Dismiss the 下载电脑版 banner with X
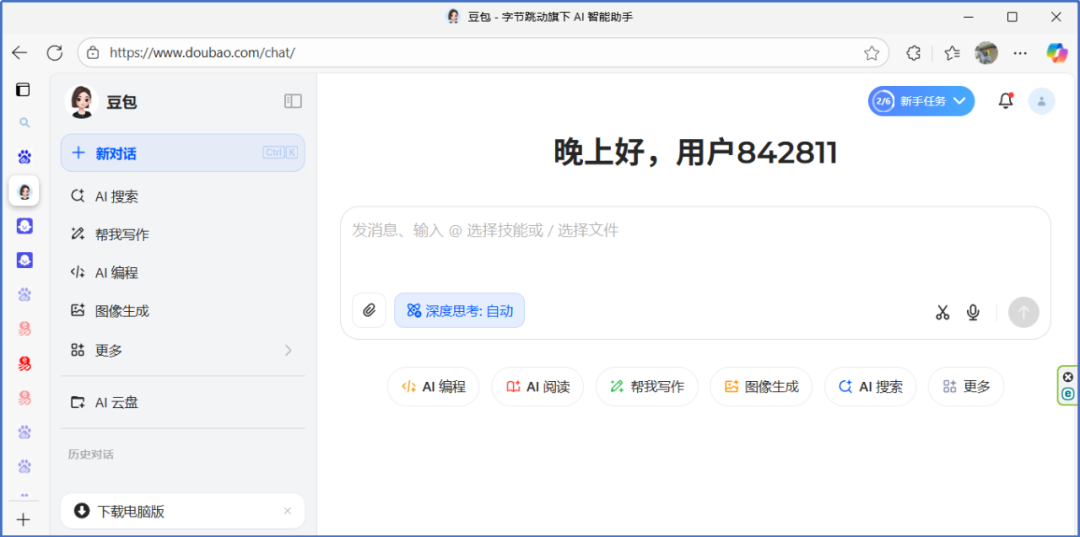The image size is (1080, 537). coord(288,511)
